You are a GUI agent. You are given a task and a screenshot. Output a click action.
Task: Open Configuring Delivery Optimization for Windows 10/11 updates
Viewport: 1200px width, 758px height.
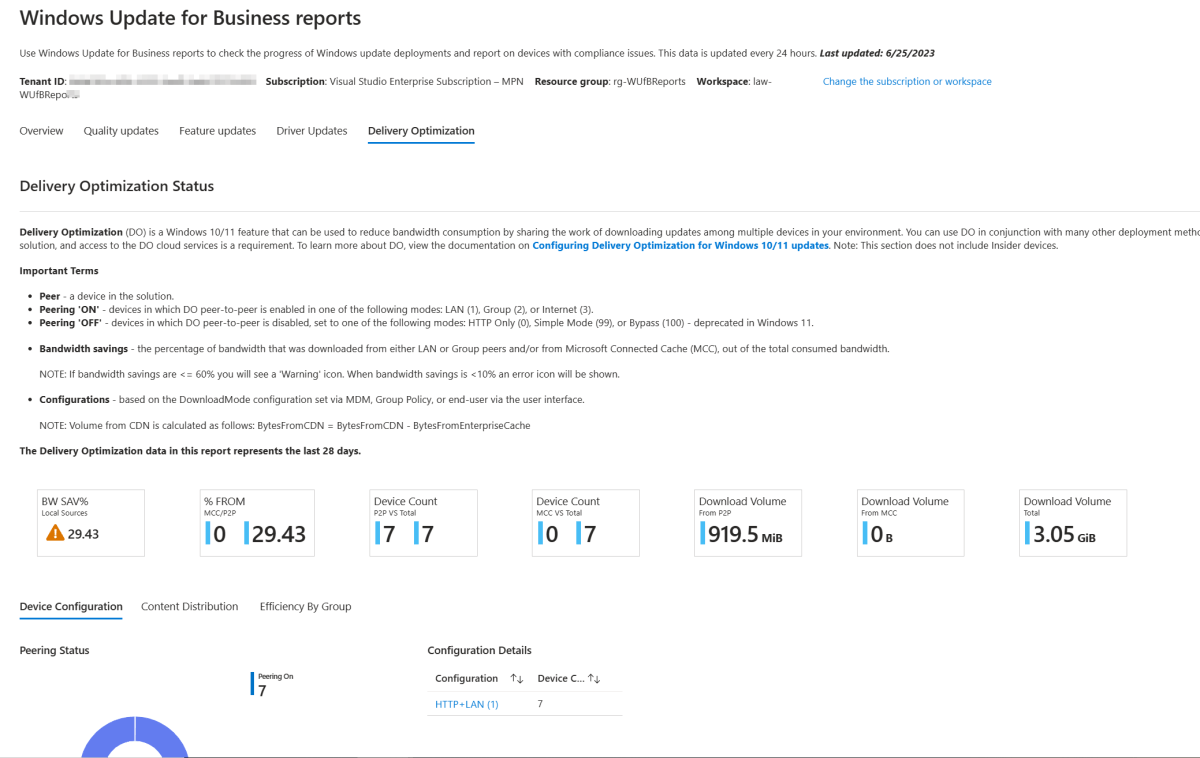click(x=681, y=245)
